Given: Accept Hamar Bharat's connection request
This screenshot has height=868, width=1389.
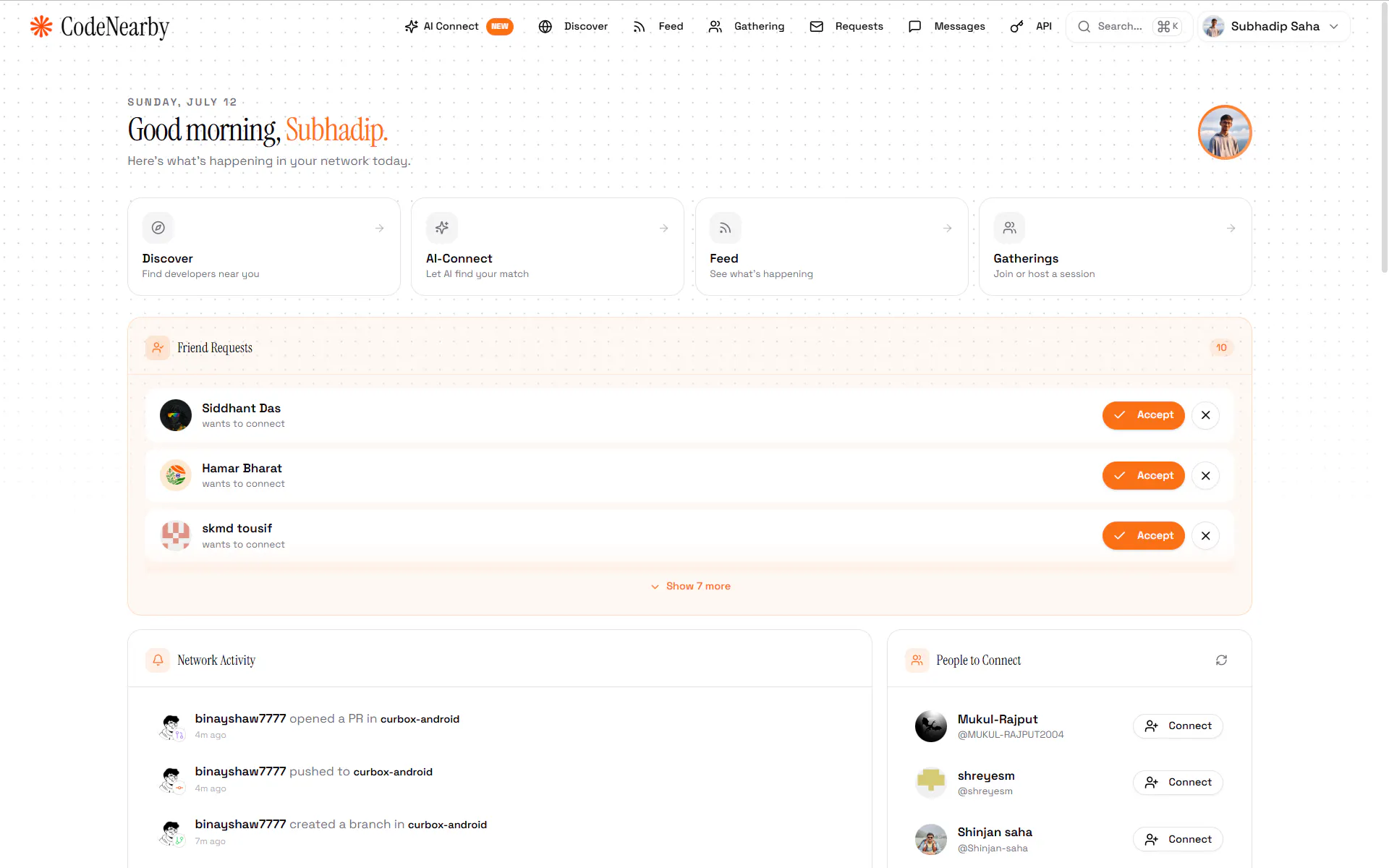Looking at the screenshot, I should [1143, 476].
